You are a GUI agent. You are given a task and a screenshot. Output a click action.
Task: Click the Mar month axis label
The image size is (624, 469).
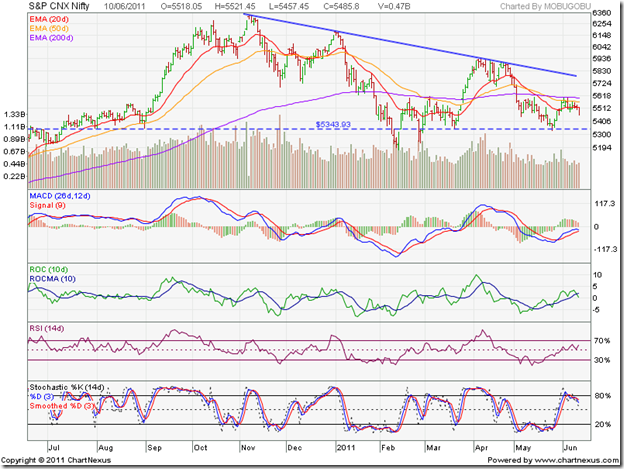(x=433, y=448)
